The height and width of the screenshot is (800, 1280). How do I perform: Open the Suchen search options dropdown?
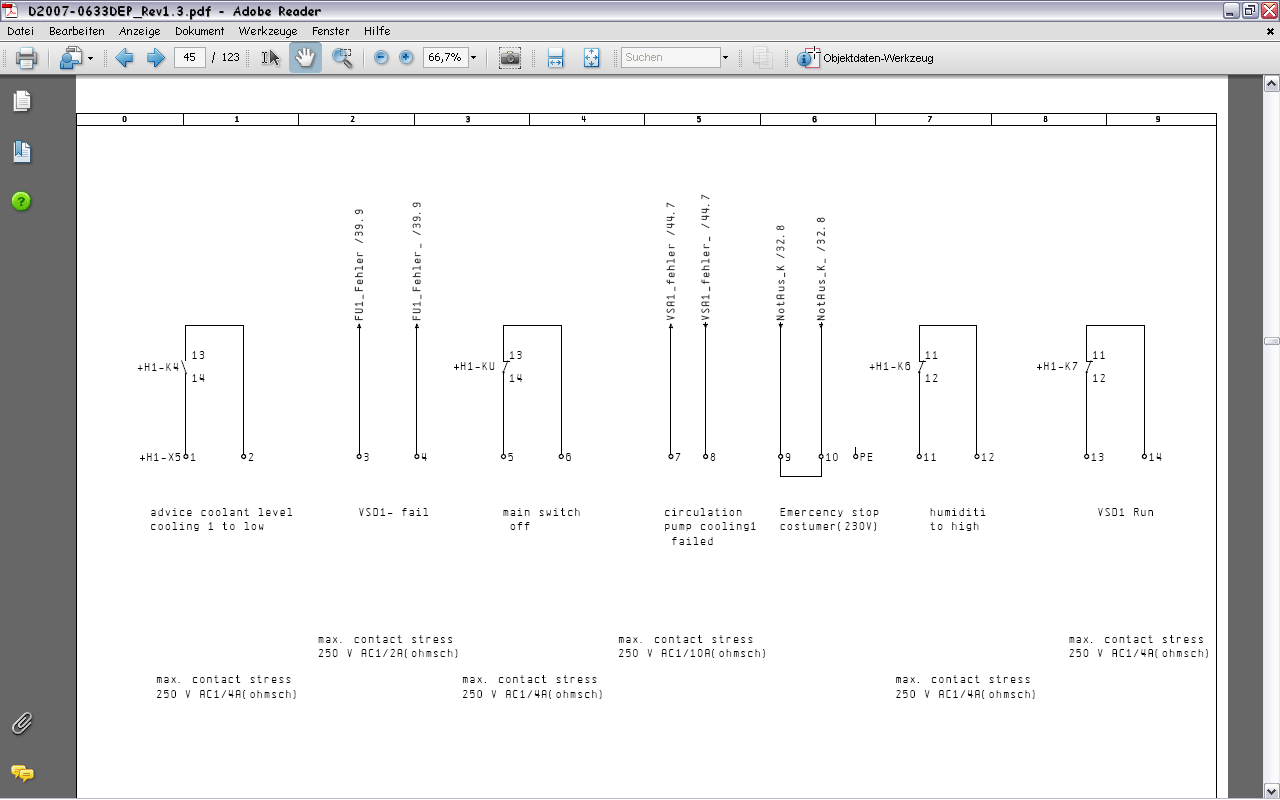pos(725,58)
